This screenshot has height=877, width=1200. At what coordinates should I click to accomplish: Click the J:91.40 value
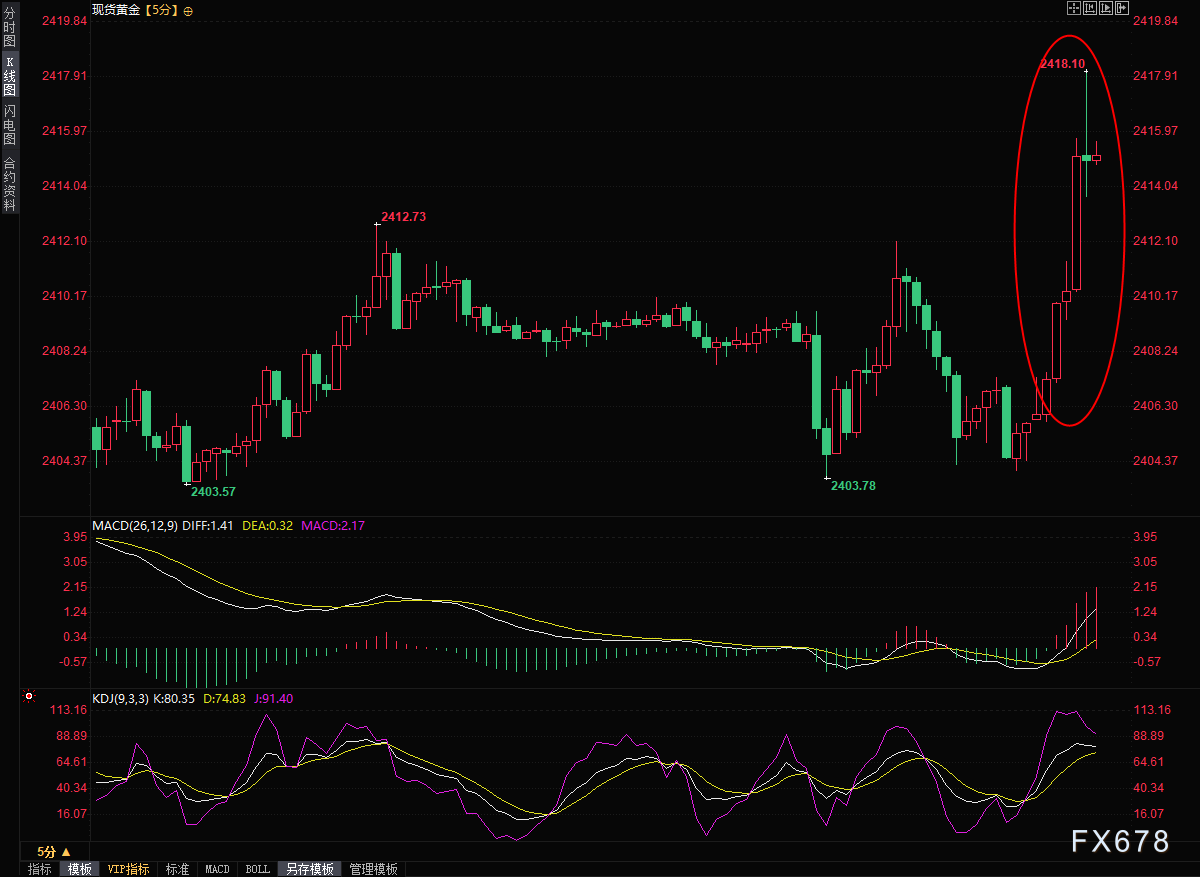272,699
